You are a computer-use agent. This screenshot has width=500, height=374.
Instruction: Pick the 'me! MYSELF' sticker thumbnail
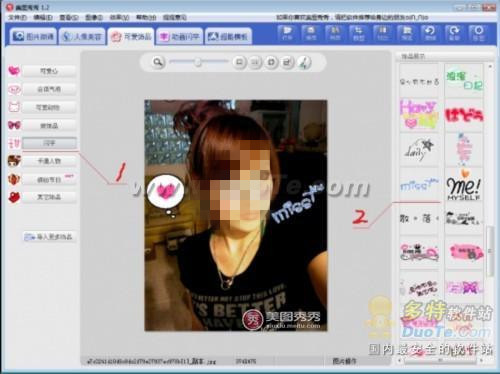pos(464,185)
